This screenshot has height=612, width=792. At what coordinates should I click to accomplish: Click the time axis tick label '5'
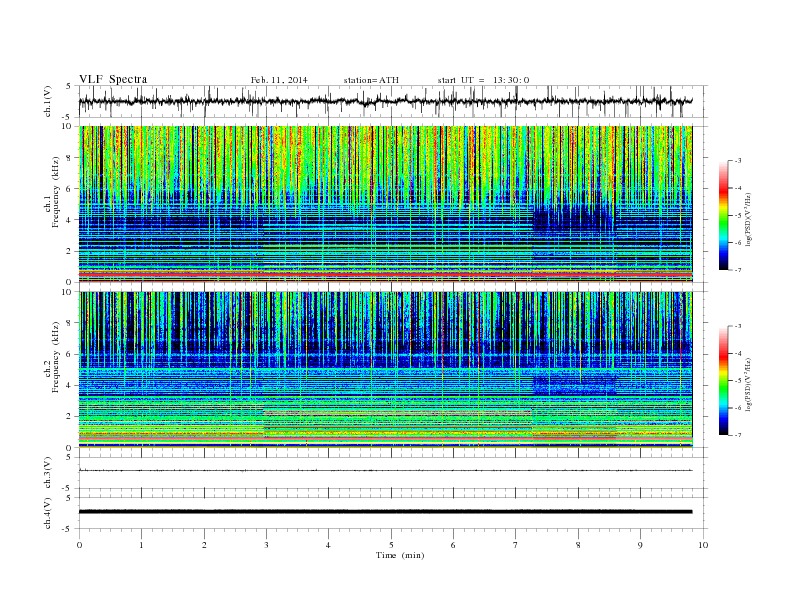coord(391,545)
